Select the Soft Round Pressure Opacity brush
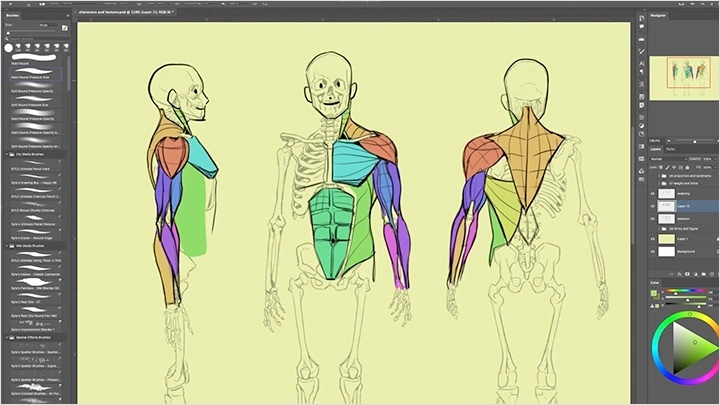 [35, 87]
